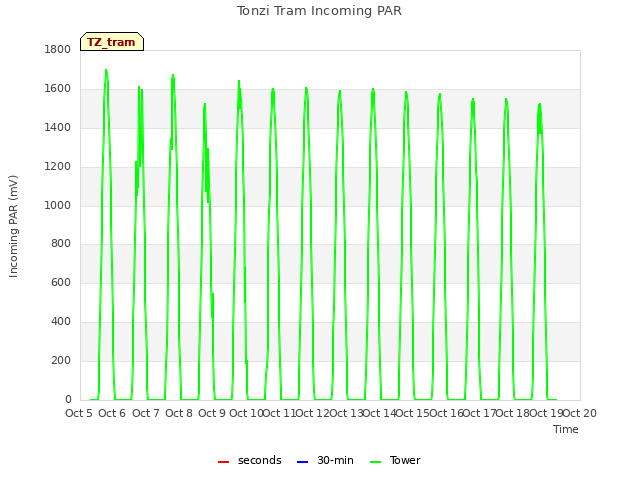Toggle the 30-min legend entry
The image size is (640, 480).
click(x=325, y=460)
